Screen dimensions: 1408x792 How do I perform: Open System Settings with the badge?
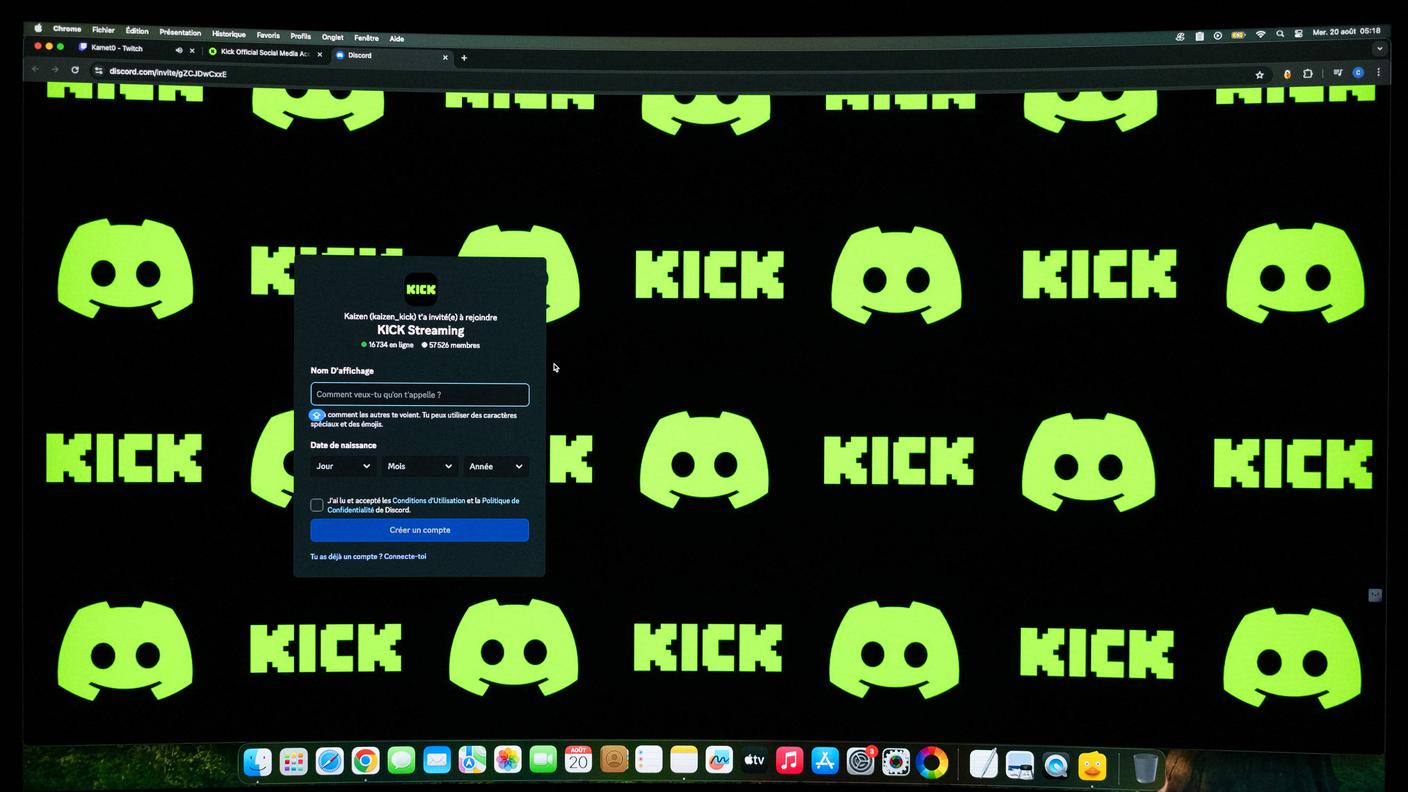[860, 762]
